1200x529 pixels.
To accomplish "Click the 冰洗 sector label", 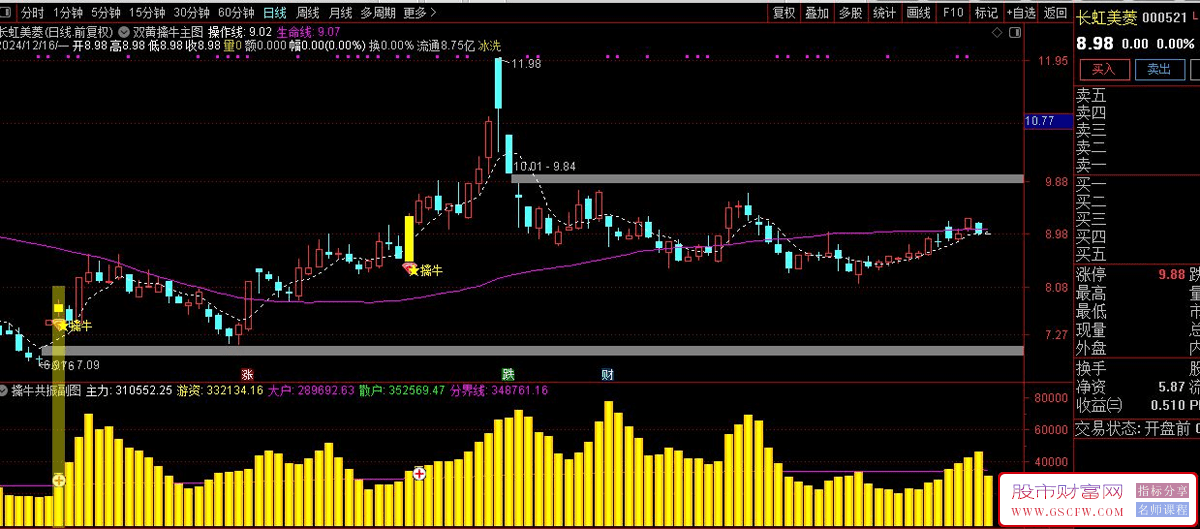I will pos(490,46).
